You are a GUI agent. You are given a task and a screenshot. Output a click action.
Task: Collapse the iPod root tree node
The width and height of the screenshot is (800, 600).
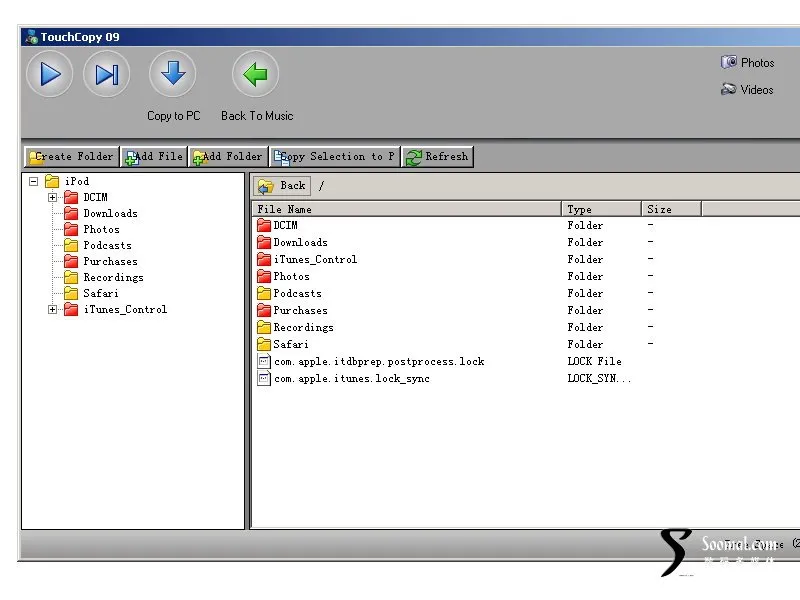coord(34,181)
